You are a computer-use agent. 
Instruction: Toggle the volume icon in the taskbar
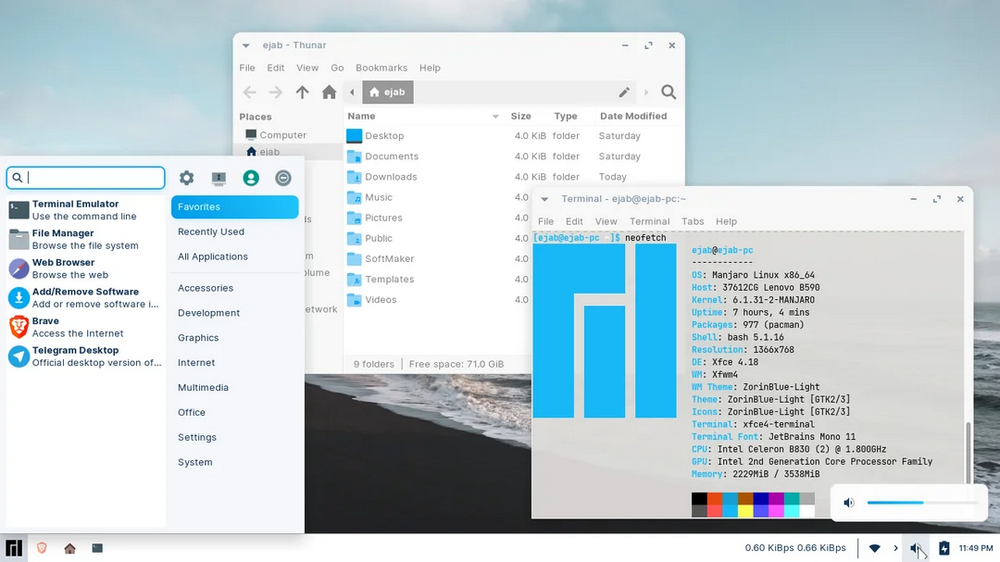tap(915, 548)
